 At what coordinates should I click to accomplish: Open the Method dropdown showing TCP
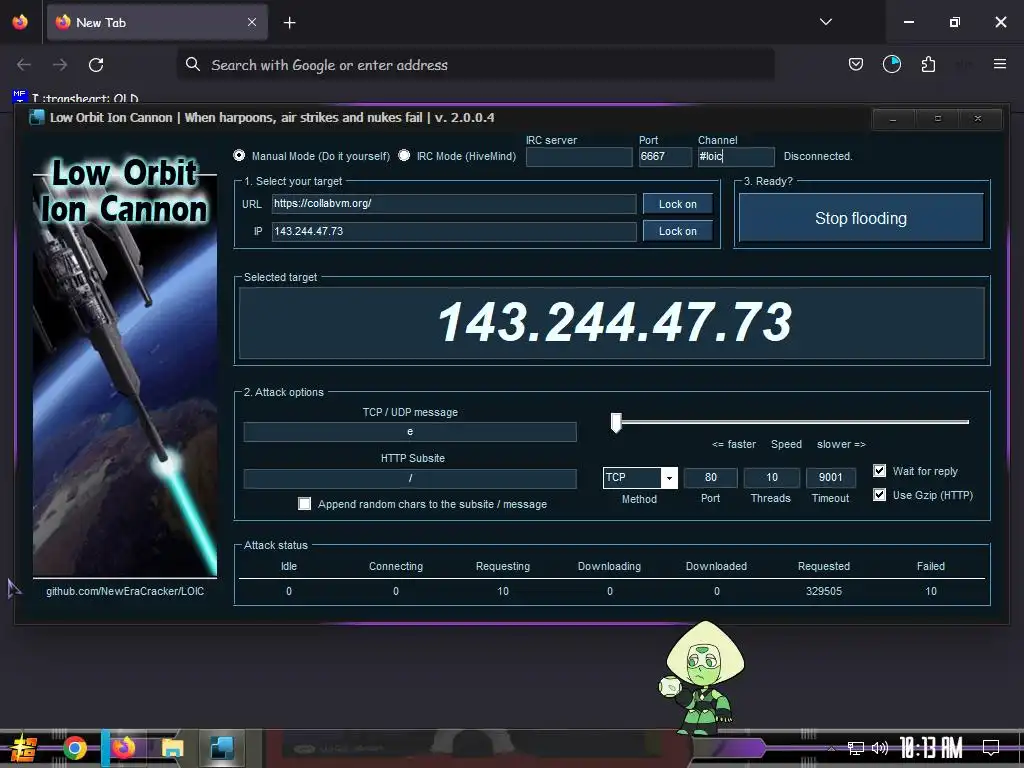pos(640,477)
